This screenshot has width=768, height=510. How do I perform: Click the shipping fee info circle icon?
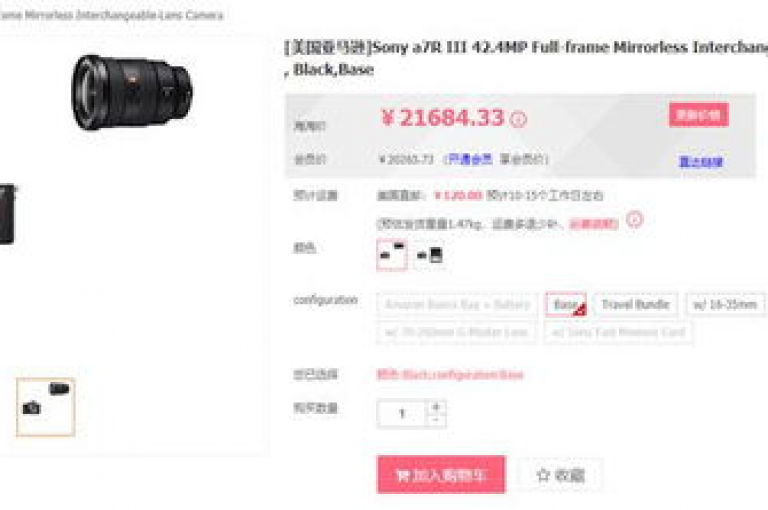point(634,219)
